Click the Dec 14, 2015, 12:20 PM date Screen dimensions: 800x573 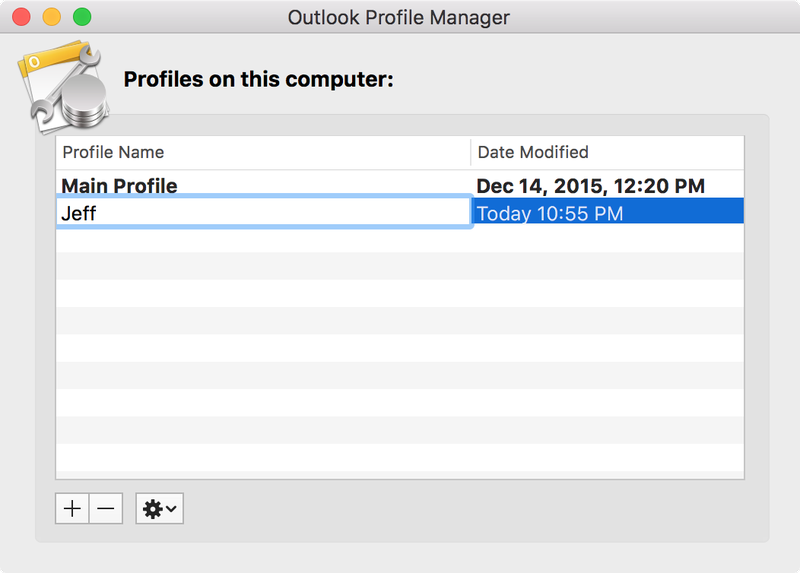point(590,186)
